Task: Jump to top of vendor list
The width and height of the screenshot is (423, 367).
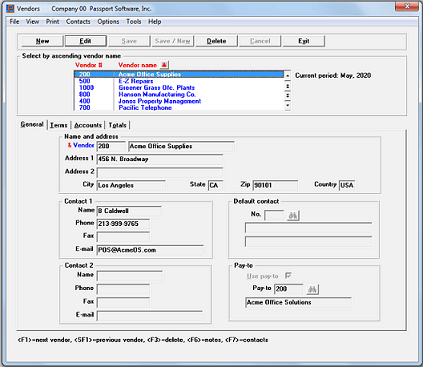Action: tap(287, 76)
